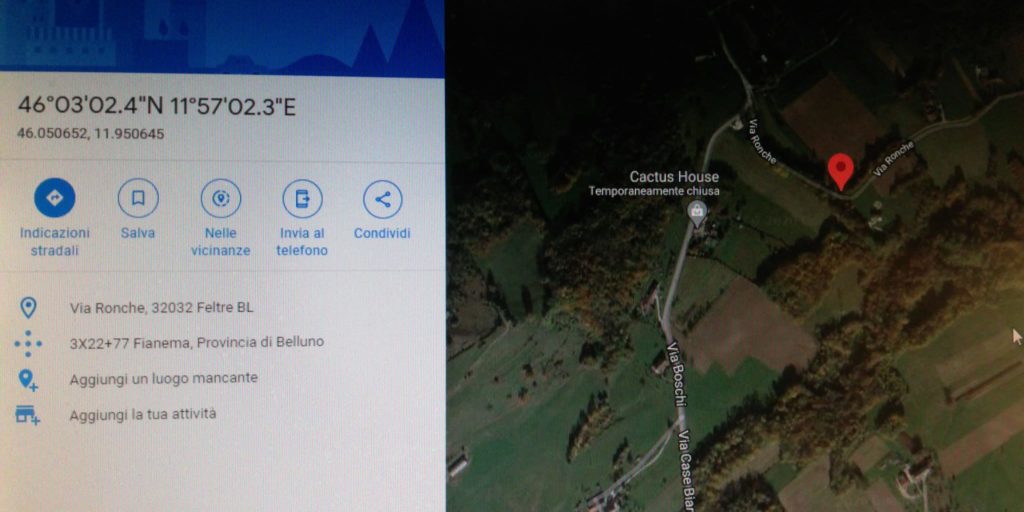Open Aggiungi la tua attività
Screen dimensions: 1024x512
(143, 414)
